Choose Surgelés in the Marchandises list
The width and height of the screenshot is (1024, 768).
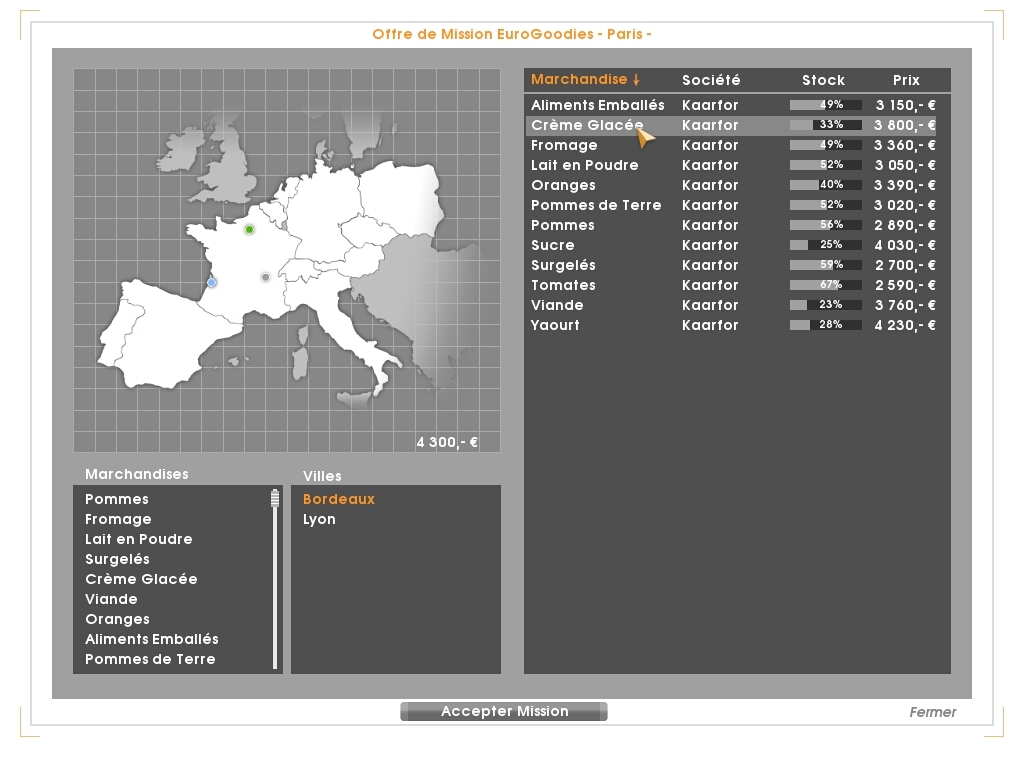click(117, 559)
